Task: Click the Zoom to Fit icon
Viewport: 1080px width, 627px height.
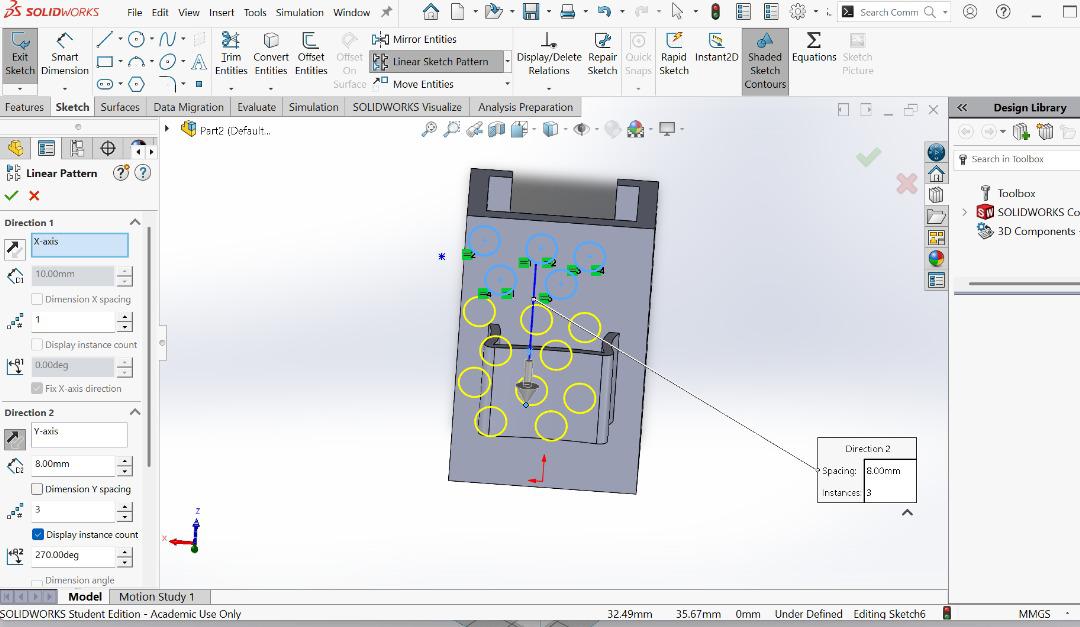Action: coord(428,130)
